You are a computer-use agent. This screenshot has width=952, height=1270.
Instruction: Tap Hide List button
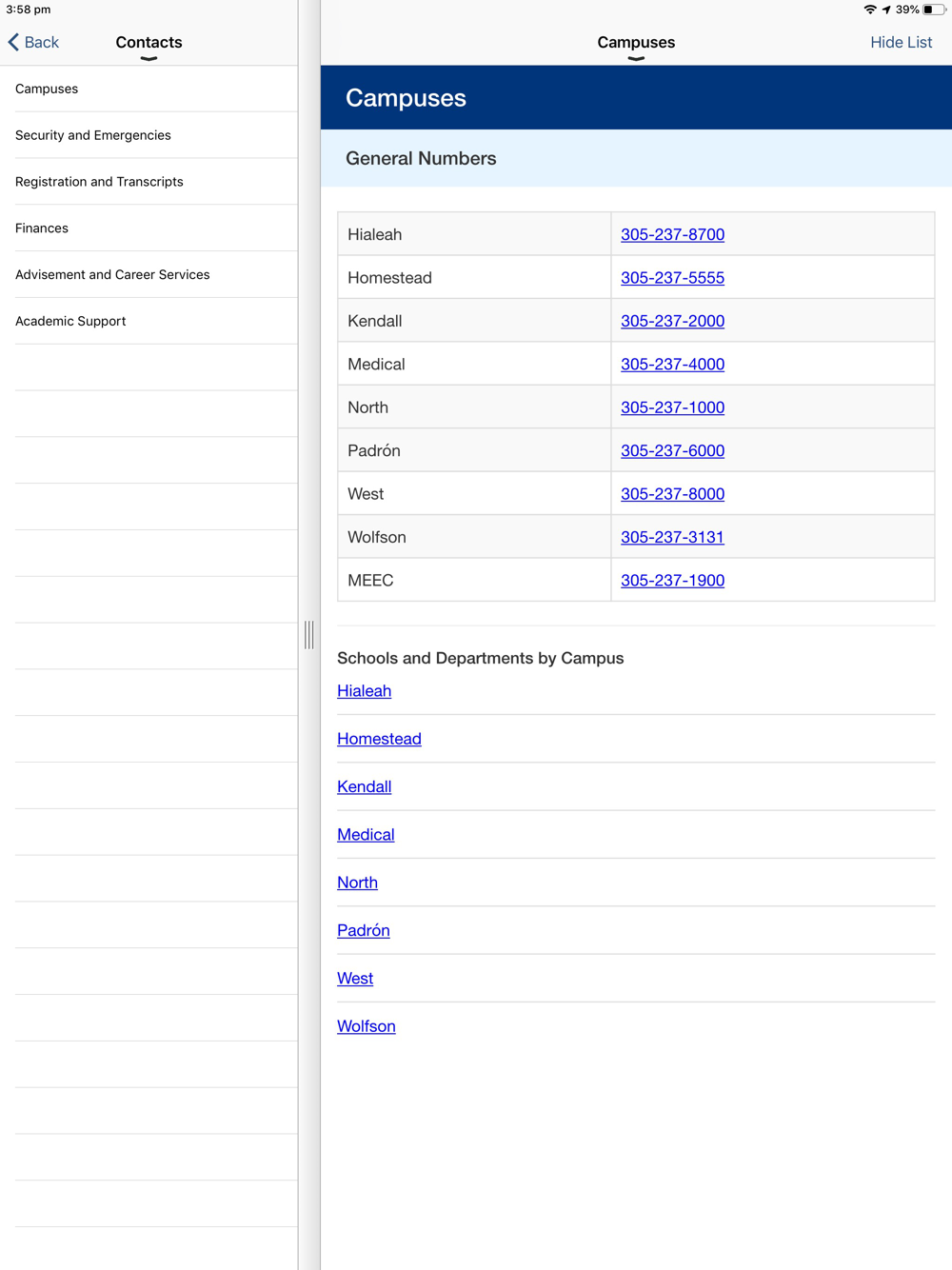901,42
